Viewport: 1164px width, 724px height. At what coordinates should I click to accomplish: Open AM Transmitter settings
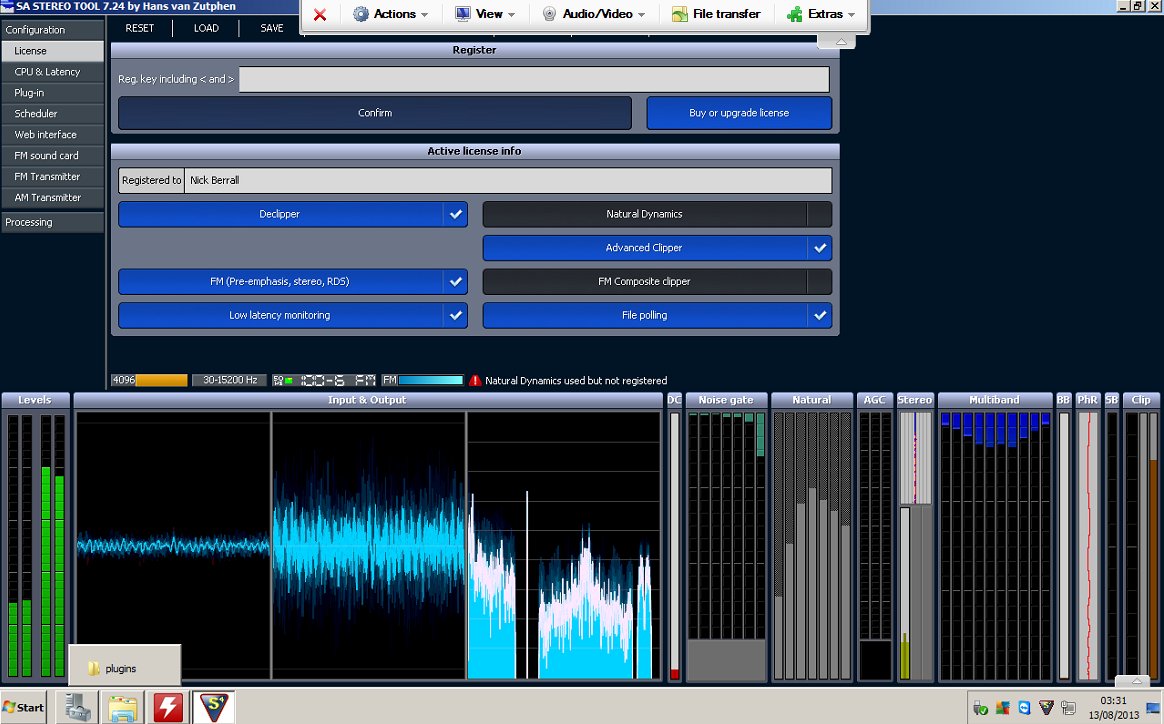pos(53,198)
